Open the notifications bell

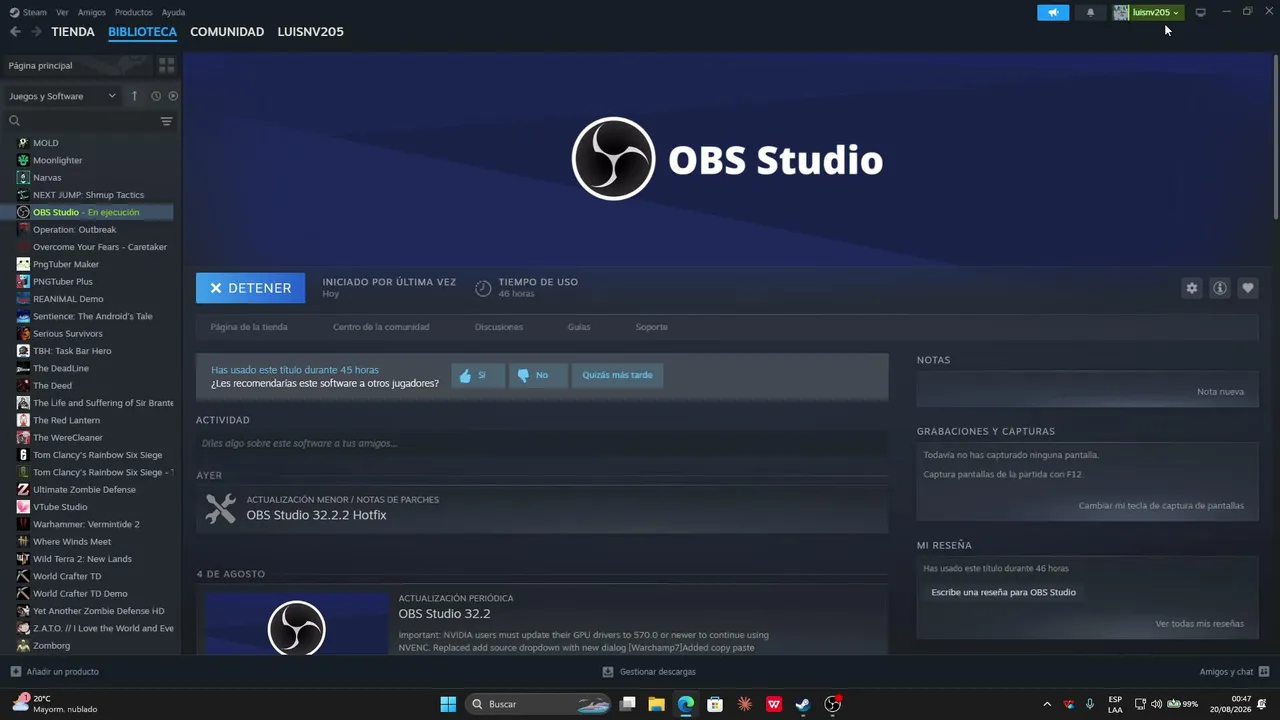pyautogui.click(x=1090, y=12)
